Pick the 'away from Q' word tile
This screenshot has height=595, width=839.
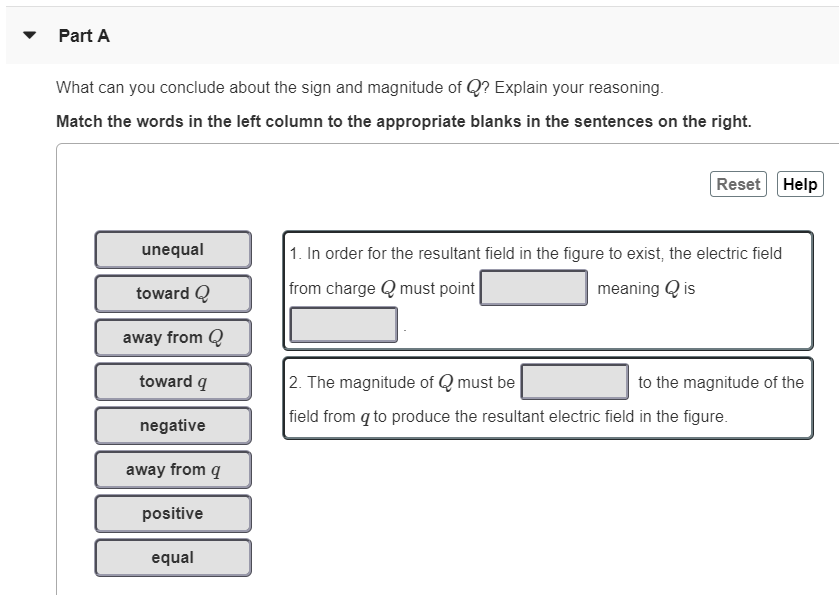172,337
